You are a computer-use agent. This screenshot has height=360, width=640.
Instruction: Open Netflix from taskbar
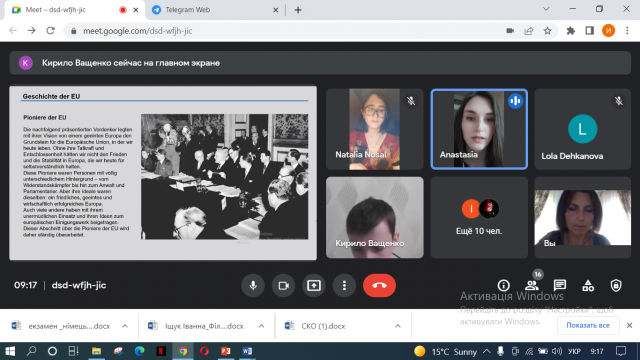click(x=161, y=351)
